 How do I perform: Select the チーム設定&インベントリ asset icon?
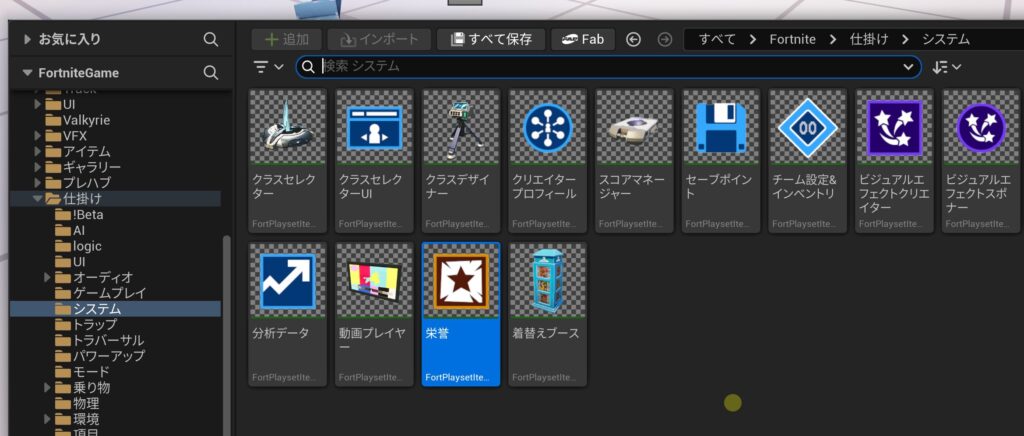808,127
